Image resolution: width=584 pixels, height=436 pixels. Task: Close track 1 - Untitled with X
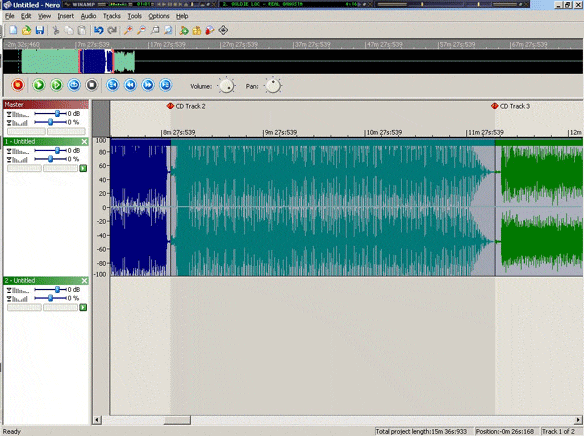point(84,141)
